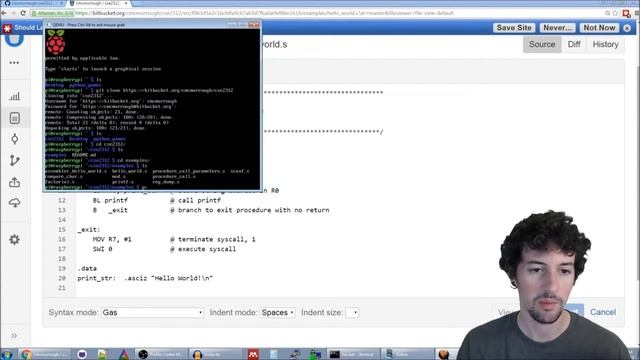Expand the sidebar with double-chevron icon
Screen dimensions: 640x360
pos(14,336)
